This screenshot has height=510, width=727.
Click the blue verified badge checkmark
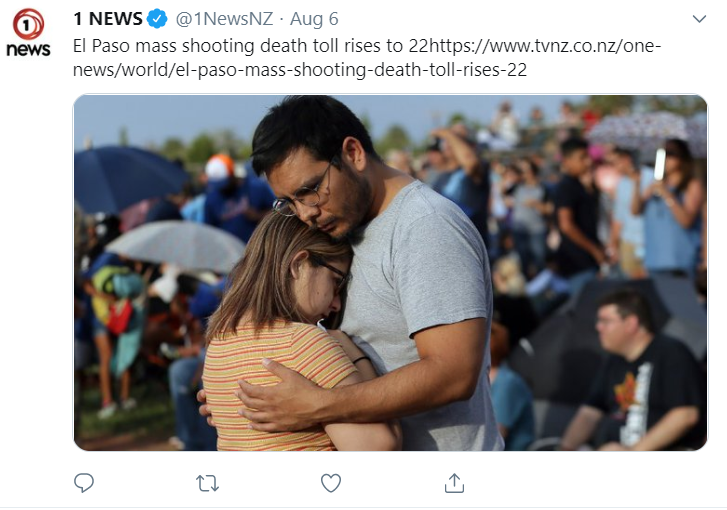pyautogui.click(x=157, y=19)
